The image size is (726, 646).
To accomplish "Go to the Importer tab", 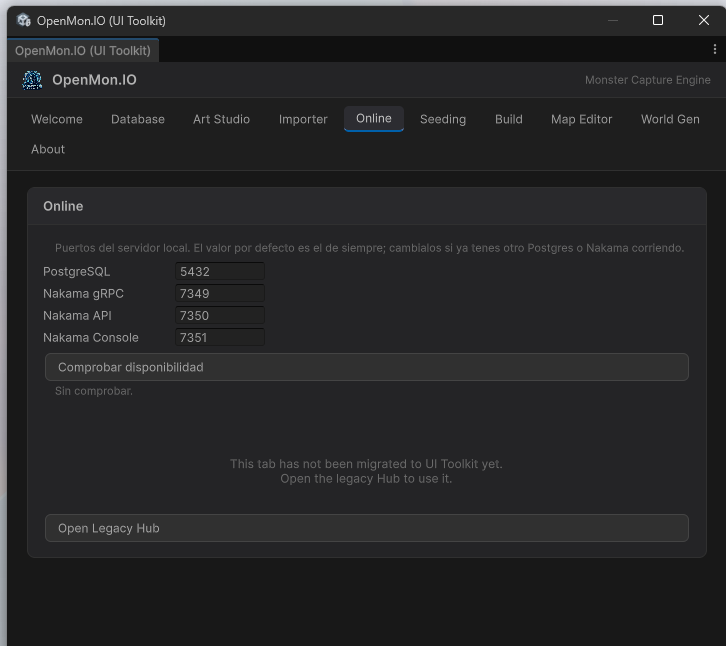I will pos(303,119).
